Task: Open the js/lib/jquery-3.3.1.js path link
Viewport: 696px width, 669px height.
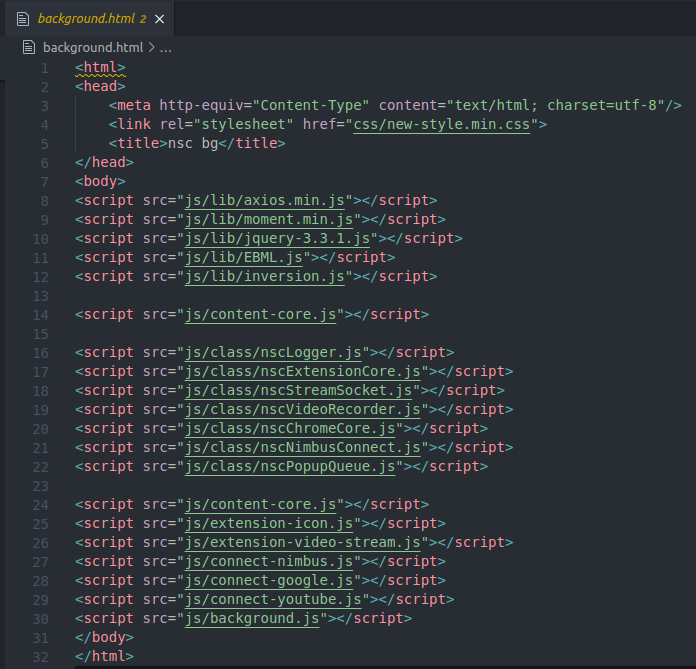Action: pos(278,238)
